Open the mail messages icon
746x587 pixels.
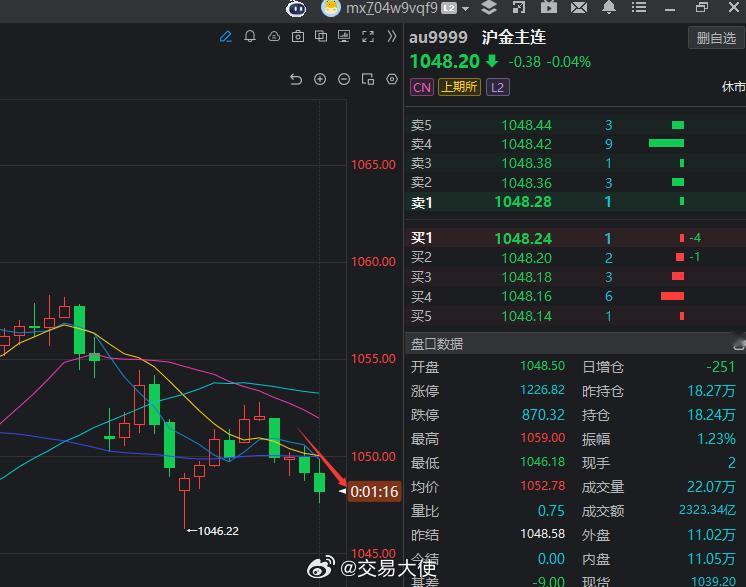coord(579,8)
